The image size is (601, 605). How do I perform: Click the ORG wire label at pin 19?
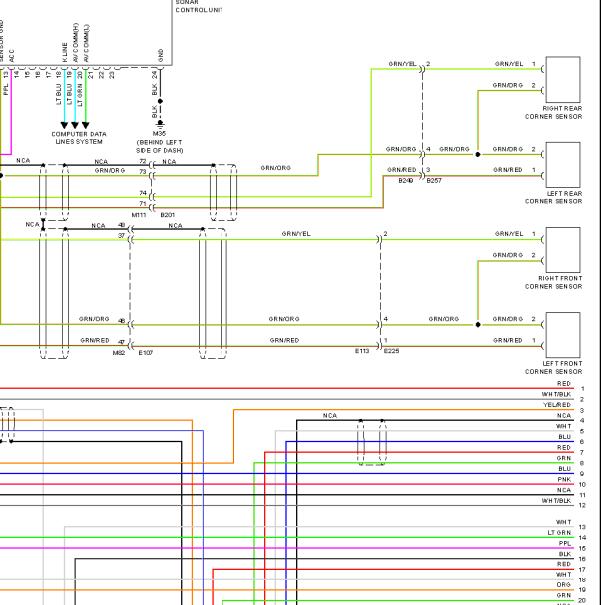coord(564,585)
